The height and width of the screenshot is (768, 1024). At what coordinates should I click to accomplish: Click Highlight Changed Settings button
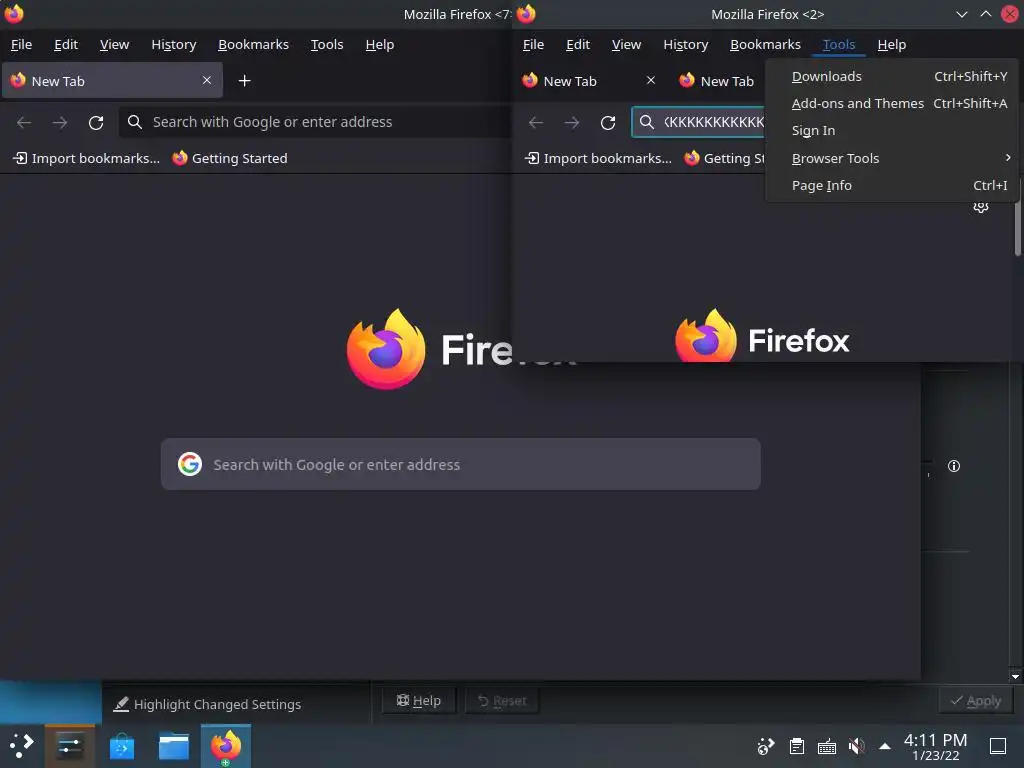pyautogui.click(x=207, y=704)
